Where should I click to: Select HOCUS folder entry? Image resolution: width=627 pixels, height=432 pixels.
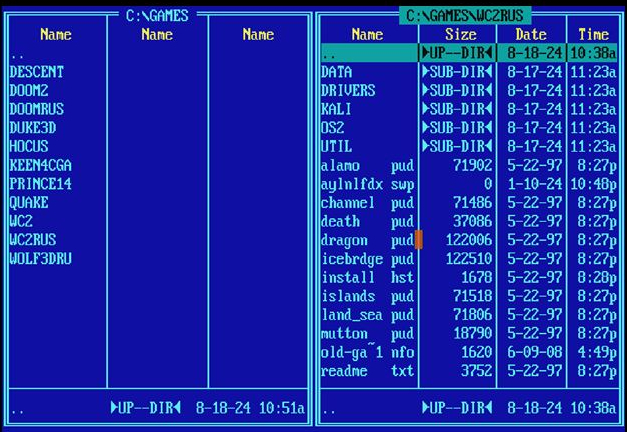29,146
